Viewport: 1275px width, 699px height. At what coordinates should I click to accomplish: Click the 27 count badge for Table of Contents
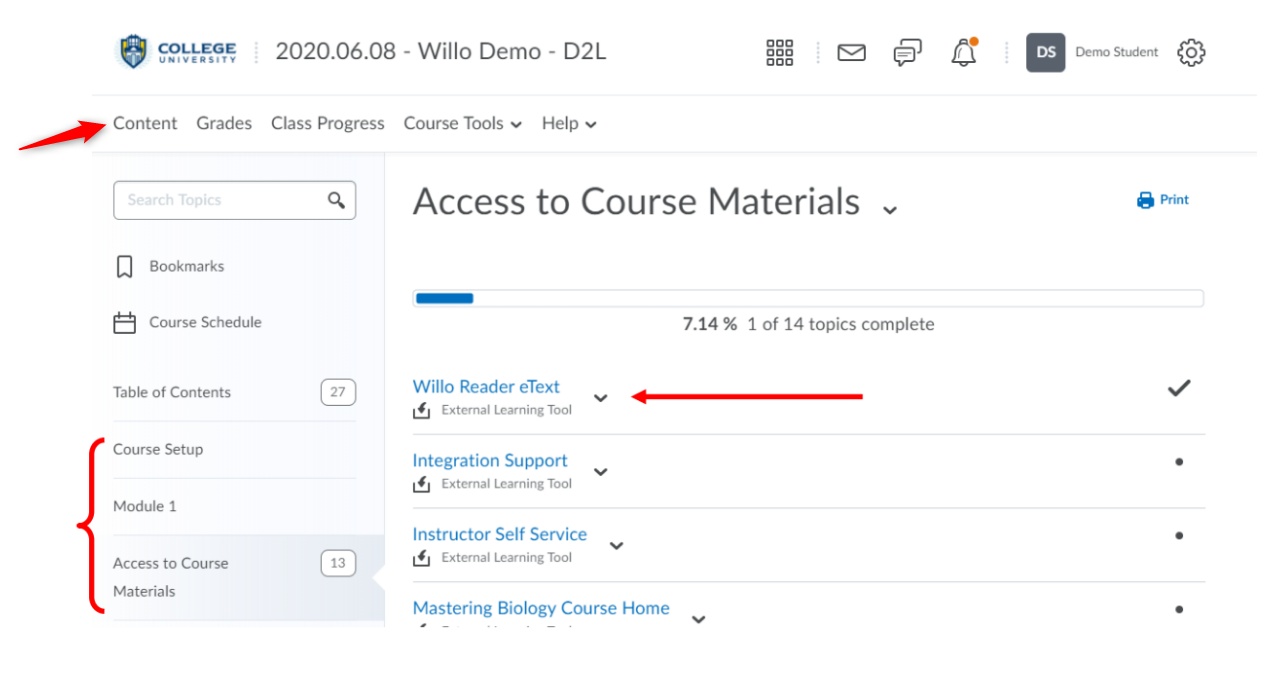(x=338, y=393)
